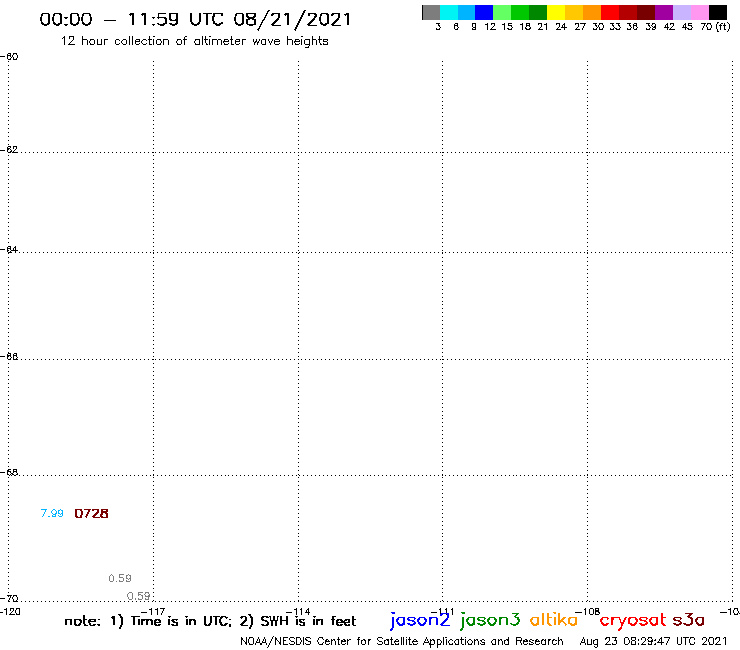Click the '24' color bar label

pyautogui.click(x=561, y=26)
